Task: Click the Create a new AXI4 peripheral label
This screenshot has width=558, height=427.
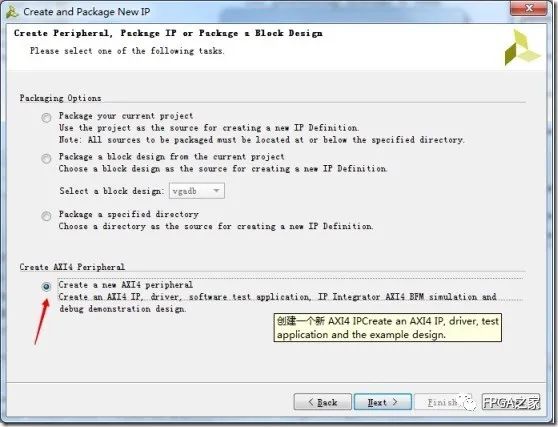Action: coord(126,285)
